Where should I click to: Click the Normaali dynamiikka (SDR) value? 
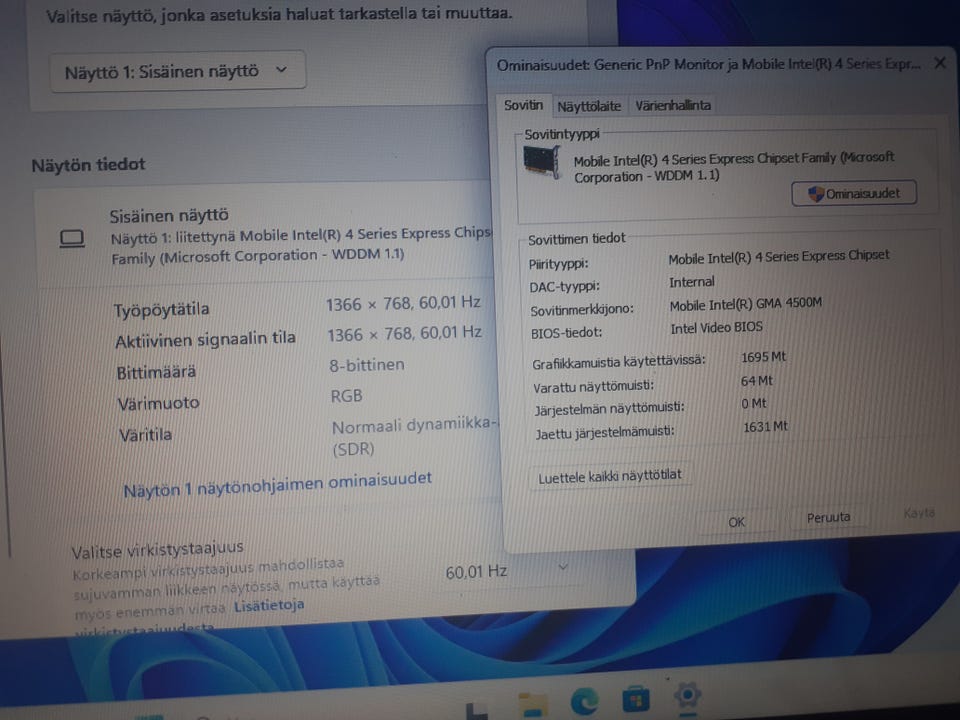(x=415, y=436)
